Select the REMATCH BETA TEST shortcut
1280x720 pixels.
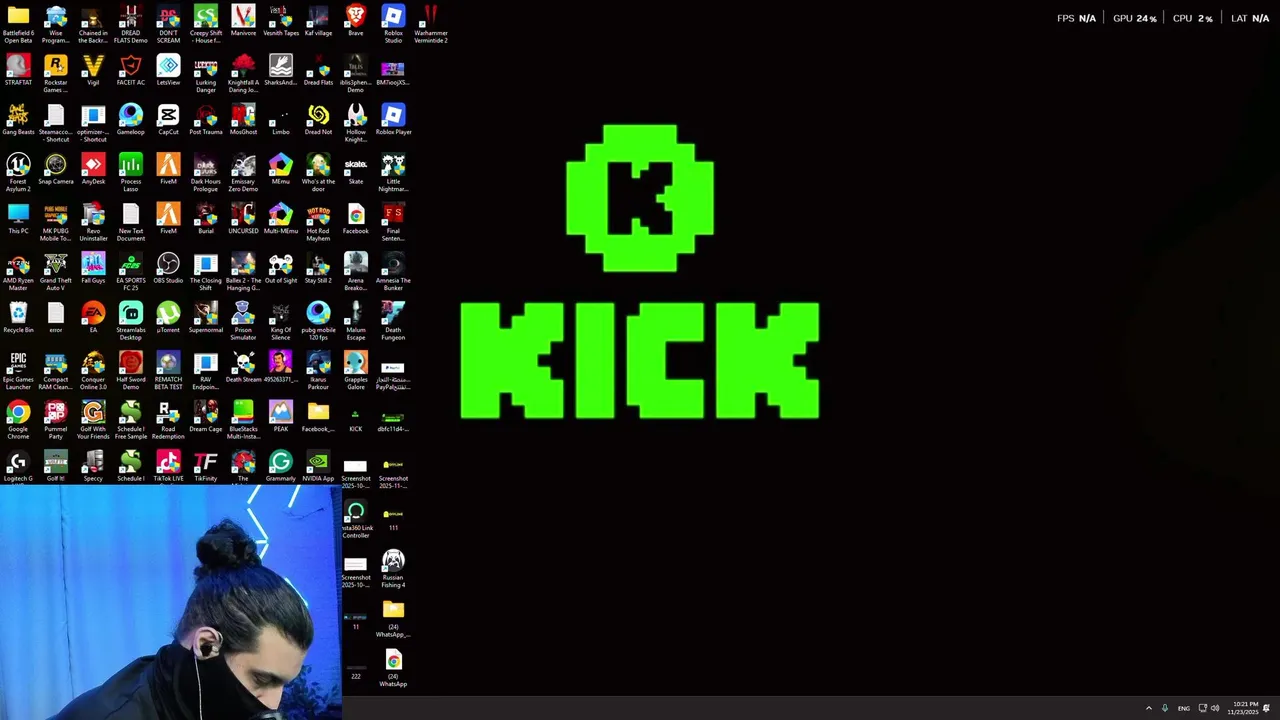pos(168,371)
